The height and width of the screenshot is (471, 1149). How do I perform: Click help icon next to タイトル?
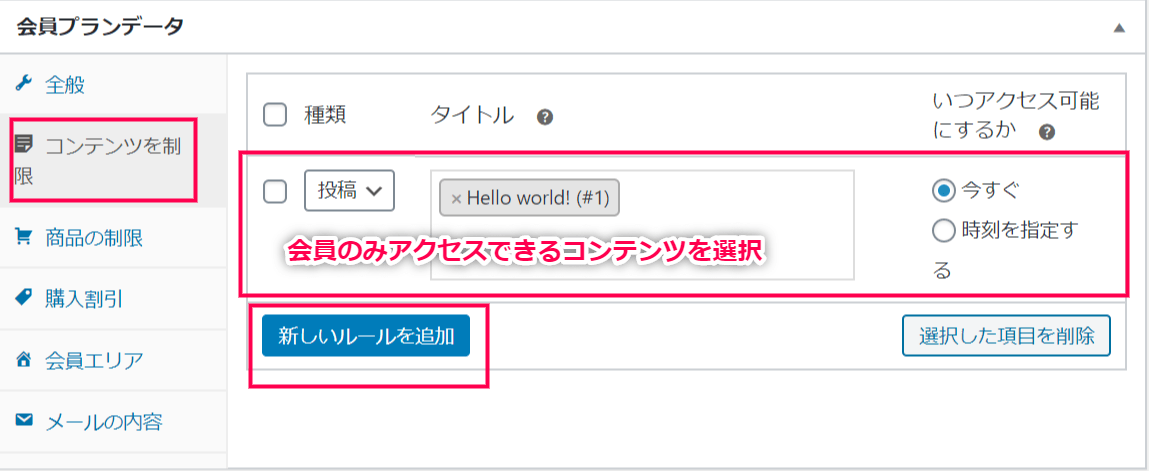(x=544, y=116)
